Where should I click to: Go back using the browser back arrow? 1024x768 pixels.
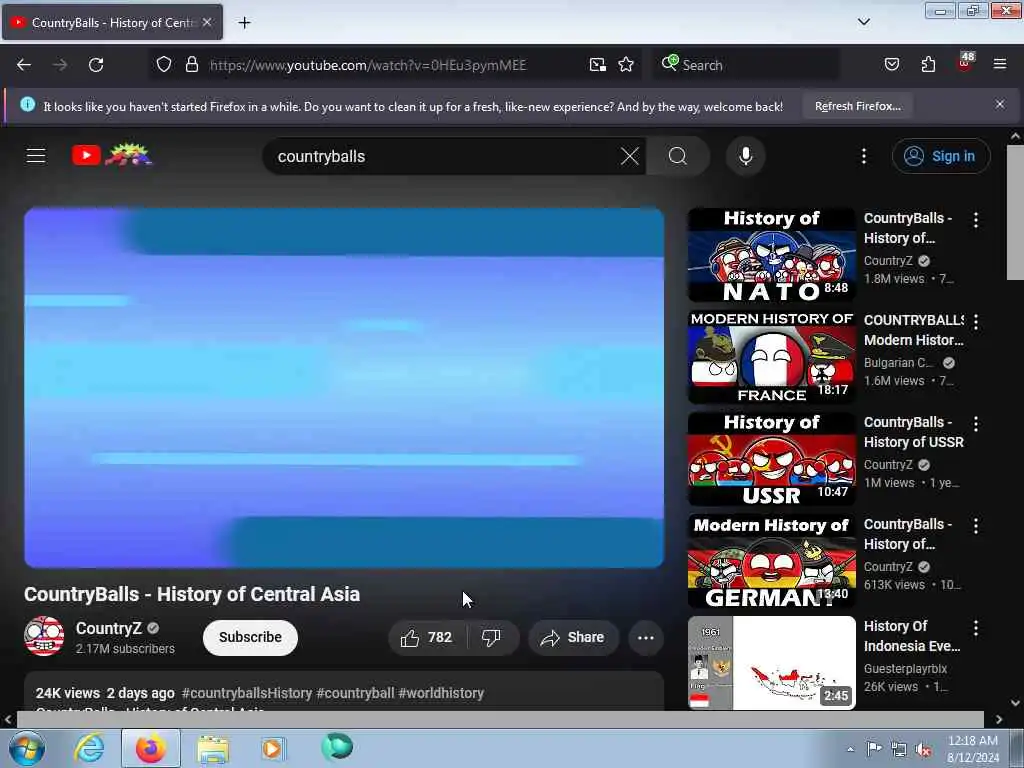point(24,65)
